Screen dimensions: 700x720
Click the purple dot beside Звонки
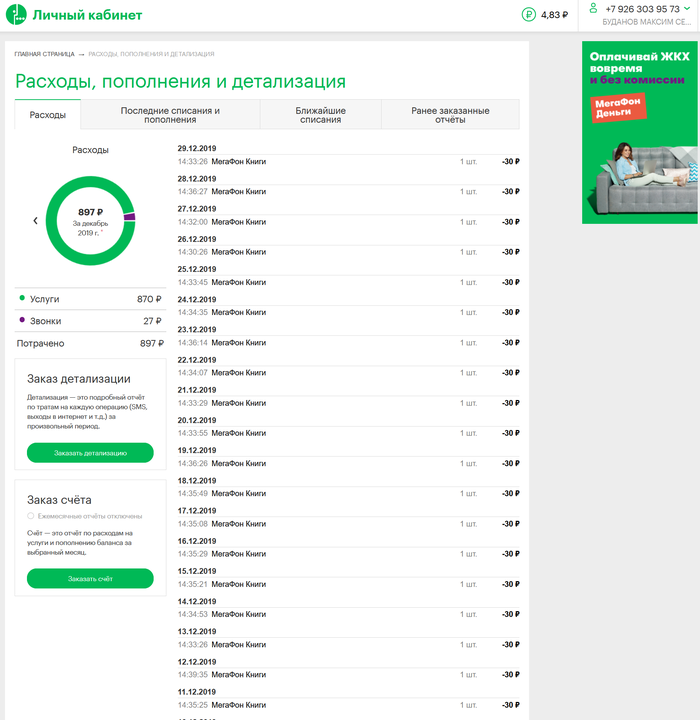click(x=22, y=321)
